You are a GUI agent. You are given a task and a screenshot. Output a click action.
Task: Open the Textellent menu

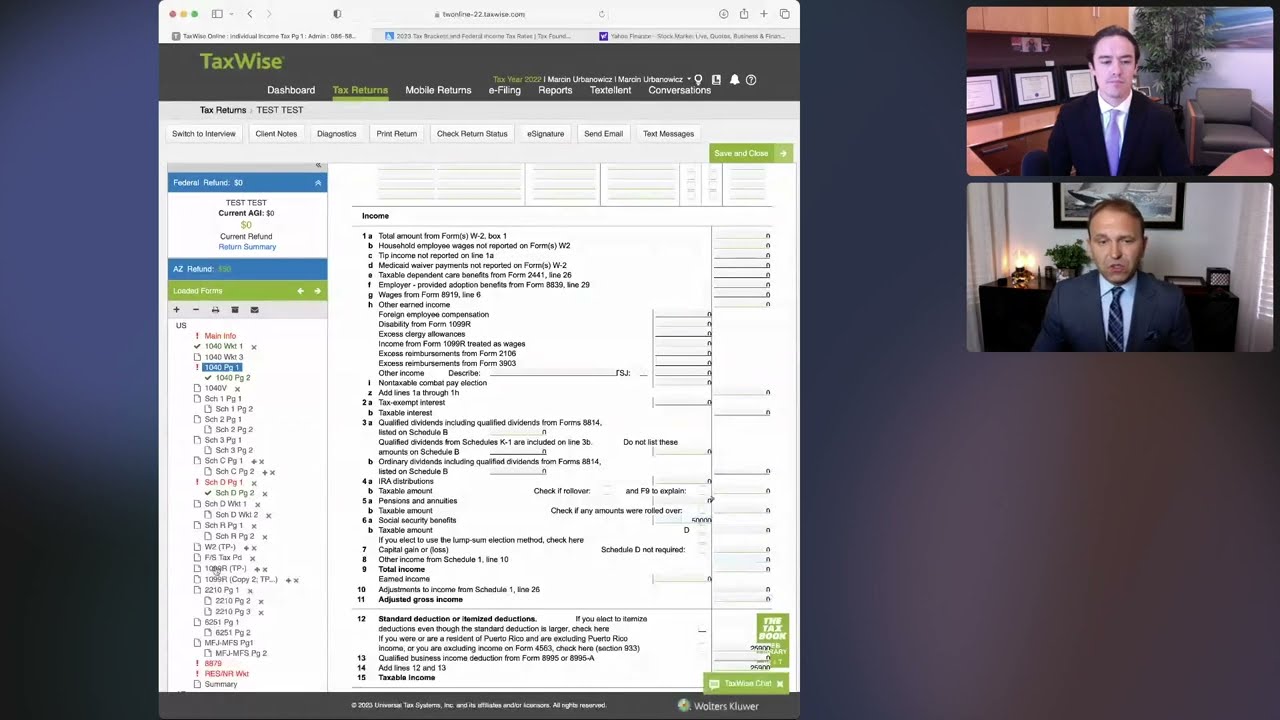tap(610, 90)
